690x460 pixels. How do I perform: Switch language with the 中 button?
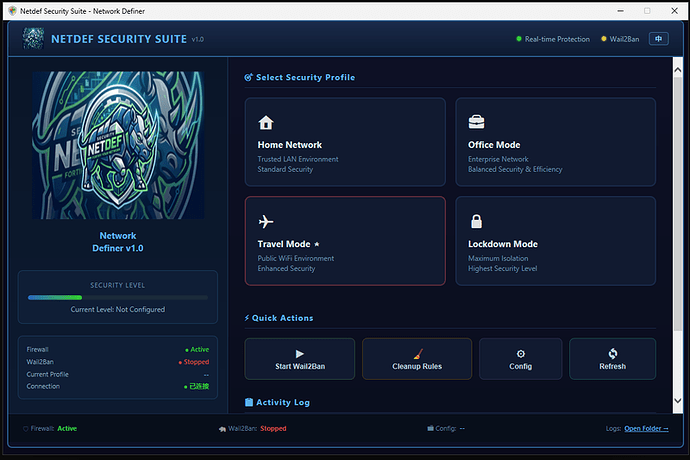click(x=658, y=39)
